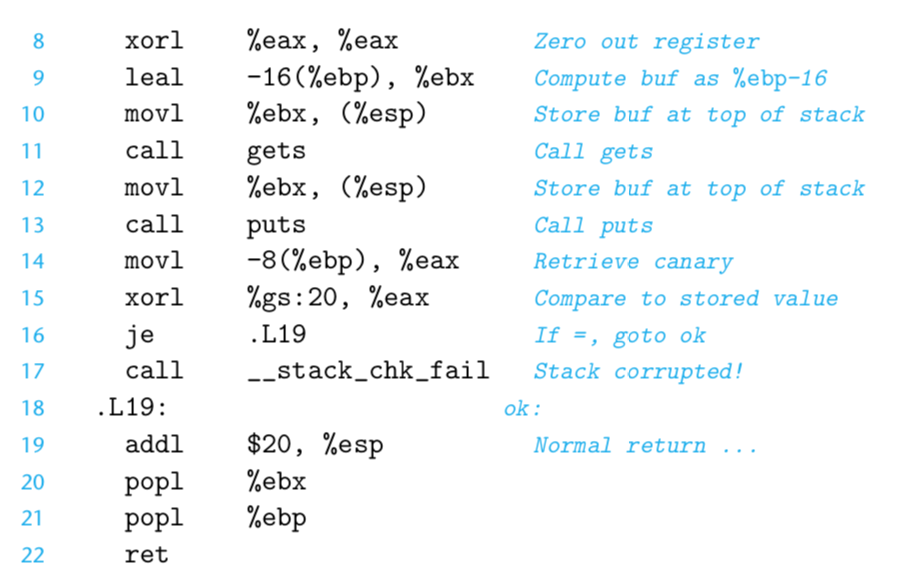Click the 'Call gets' comment
The image size is (902, 586).
tap(594, 152)
